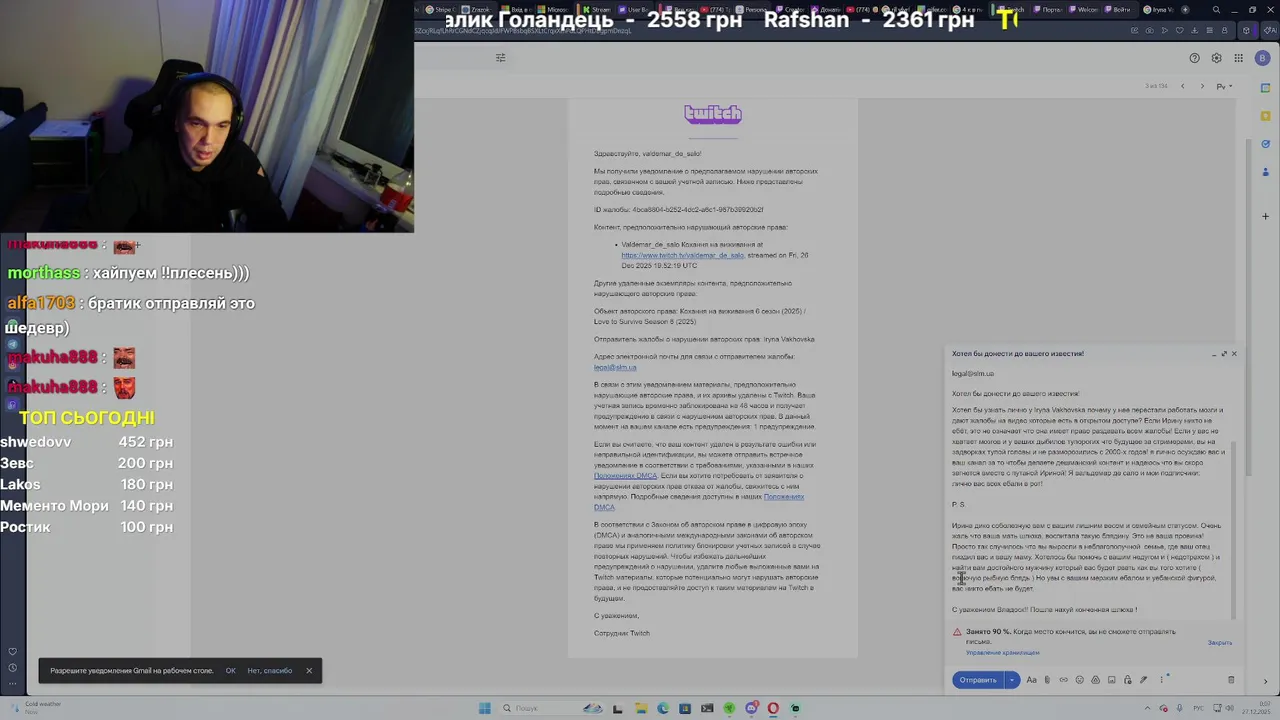Insert link icon in compose toolbar
The image size is (1280, 720).
click(1063, 680)
